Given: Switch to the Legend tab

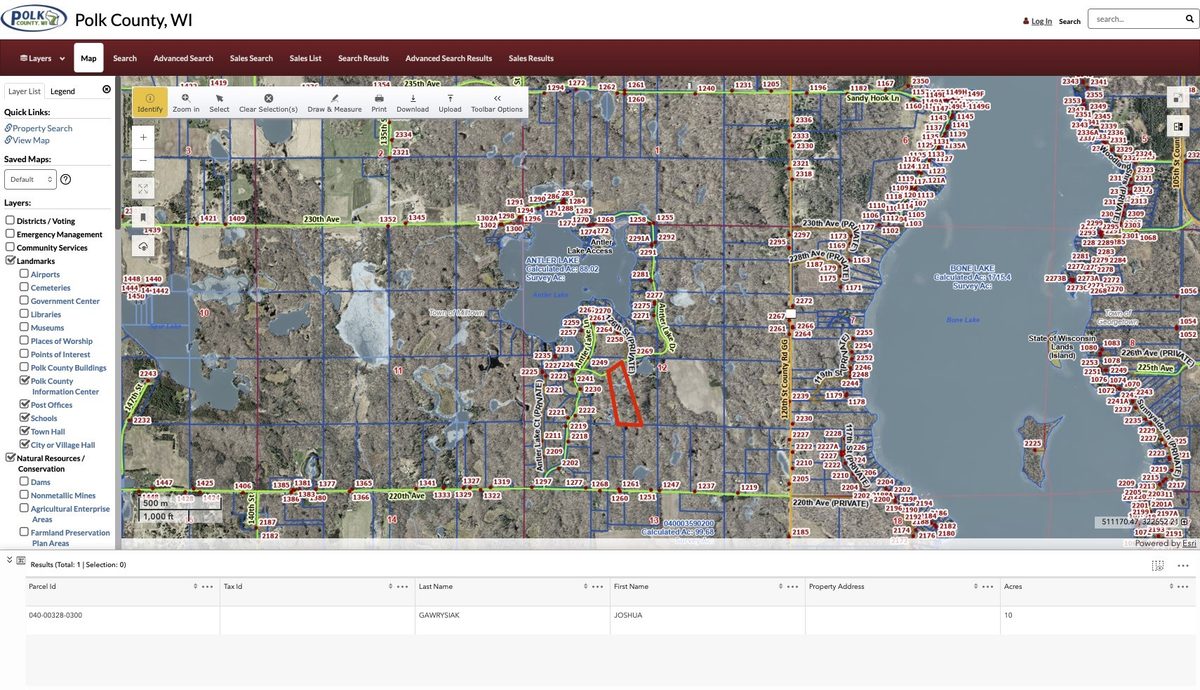Looking at the screenshot, I should tap(63, 91).
